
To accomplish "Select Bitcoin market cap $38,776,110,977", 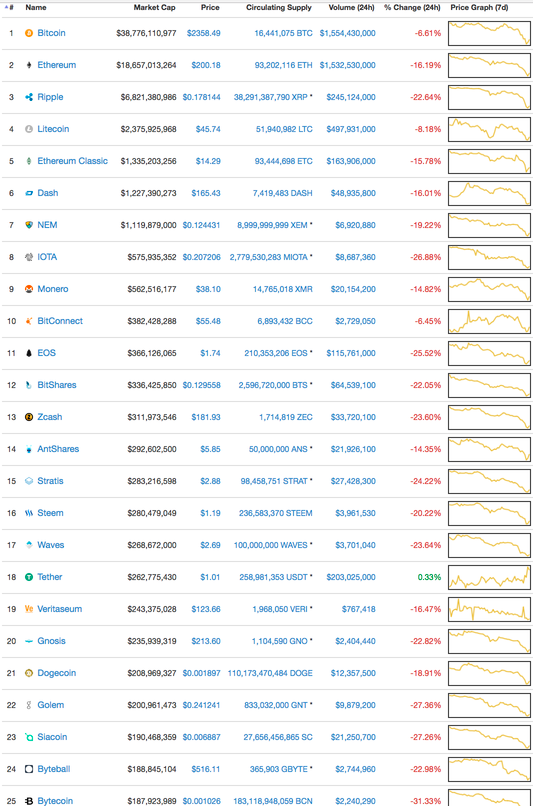I will (146, 33).
